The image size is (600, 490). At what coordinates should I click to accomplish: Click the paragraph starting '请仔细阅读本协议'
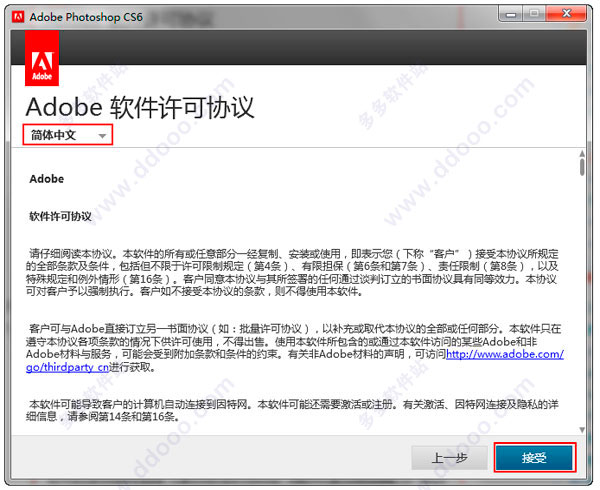point(292,272)
